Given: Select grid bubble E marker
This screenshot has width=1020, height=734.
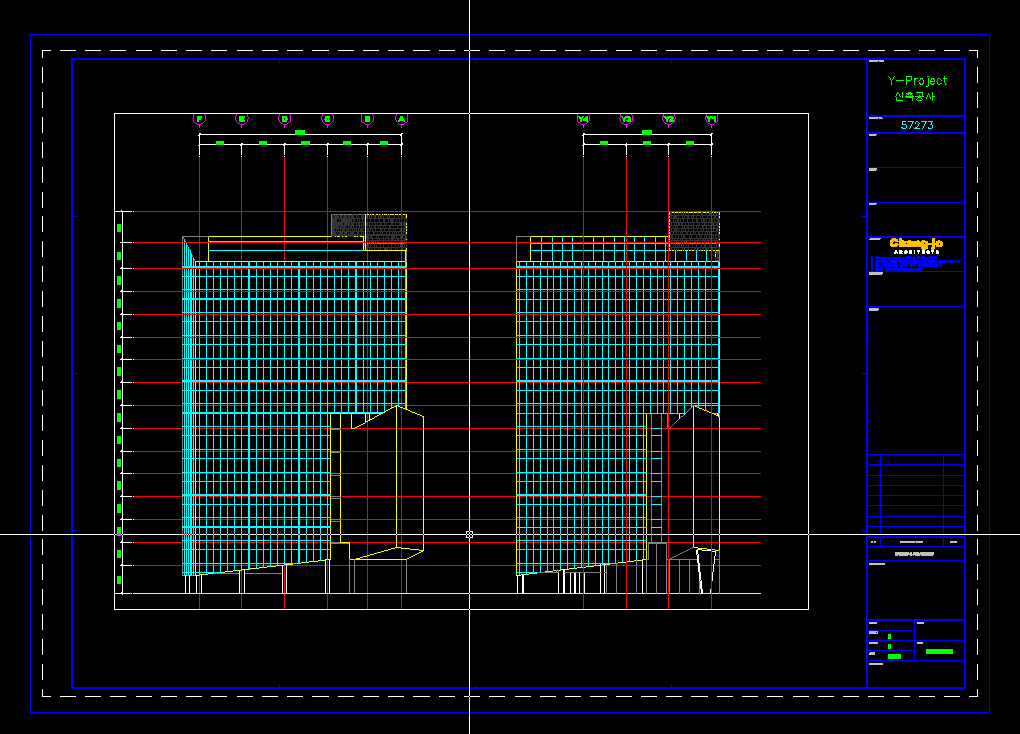Looking at the screenshot, I should point(241,119).
